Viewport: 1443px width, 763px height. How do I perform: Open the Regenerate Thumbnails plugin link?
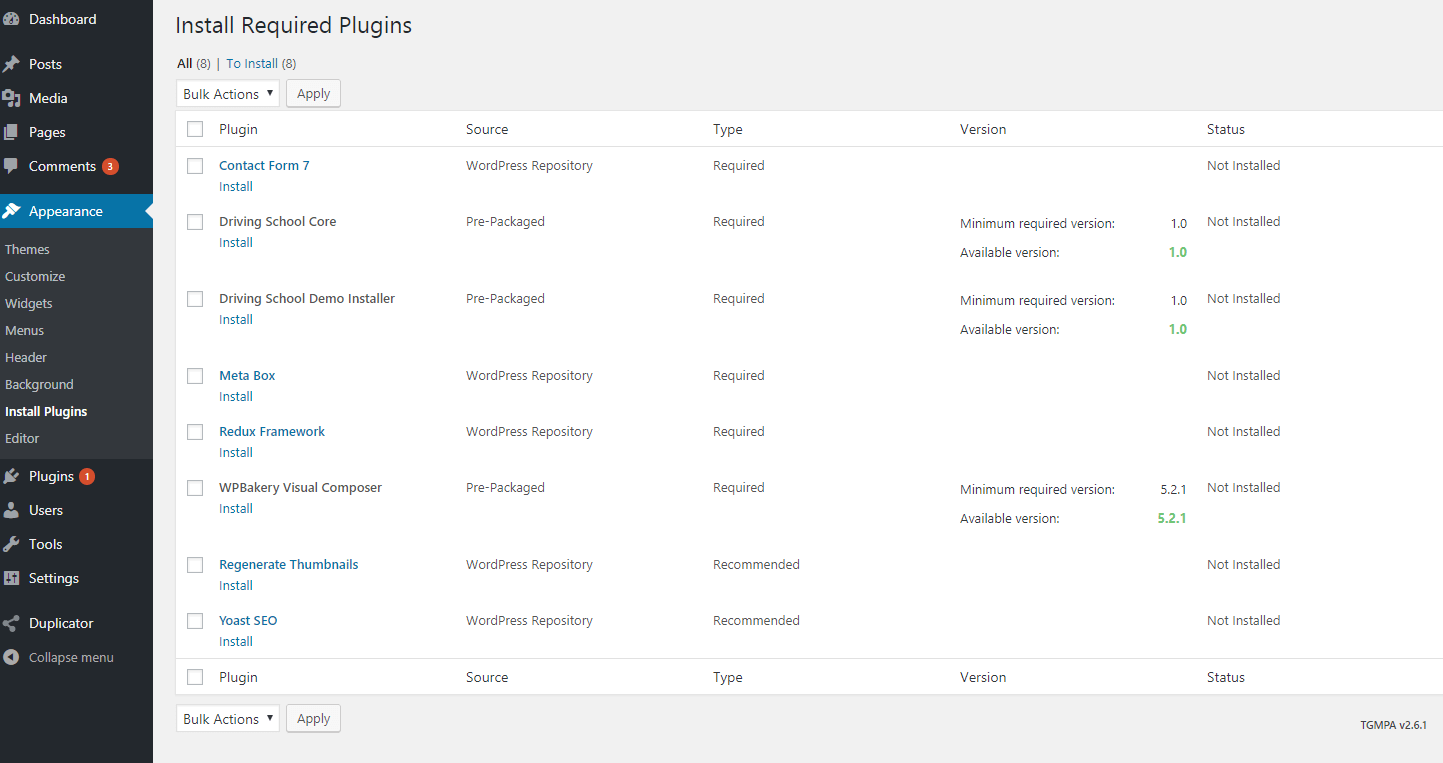pyautogui.click(x=288, y=565)
